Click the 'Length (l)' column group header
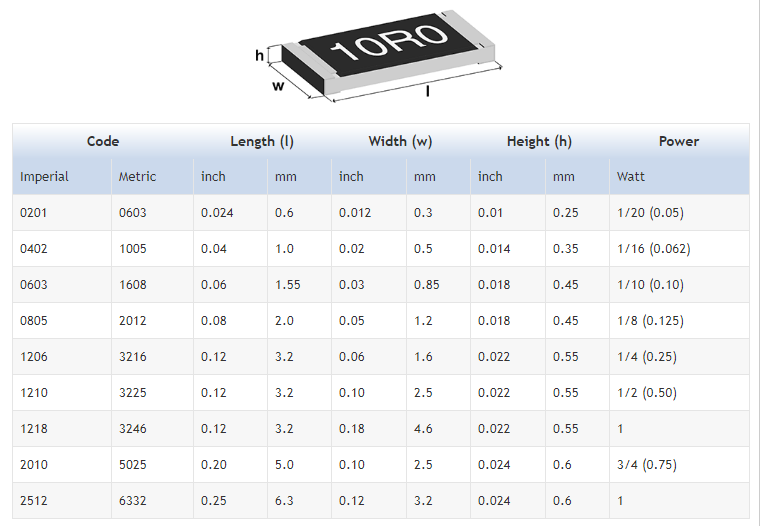The image size is (760, 526). pyautogui.click(x=262, y=142)
